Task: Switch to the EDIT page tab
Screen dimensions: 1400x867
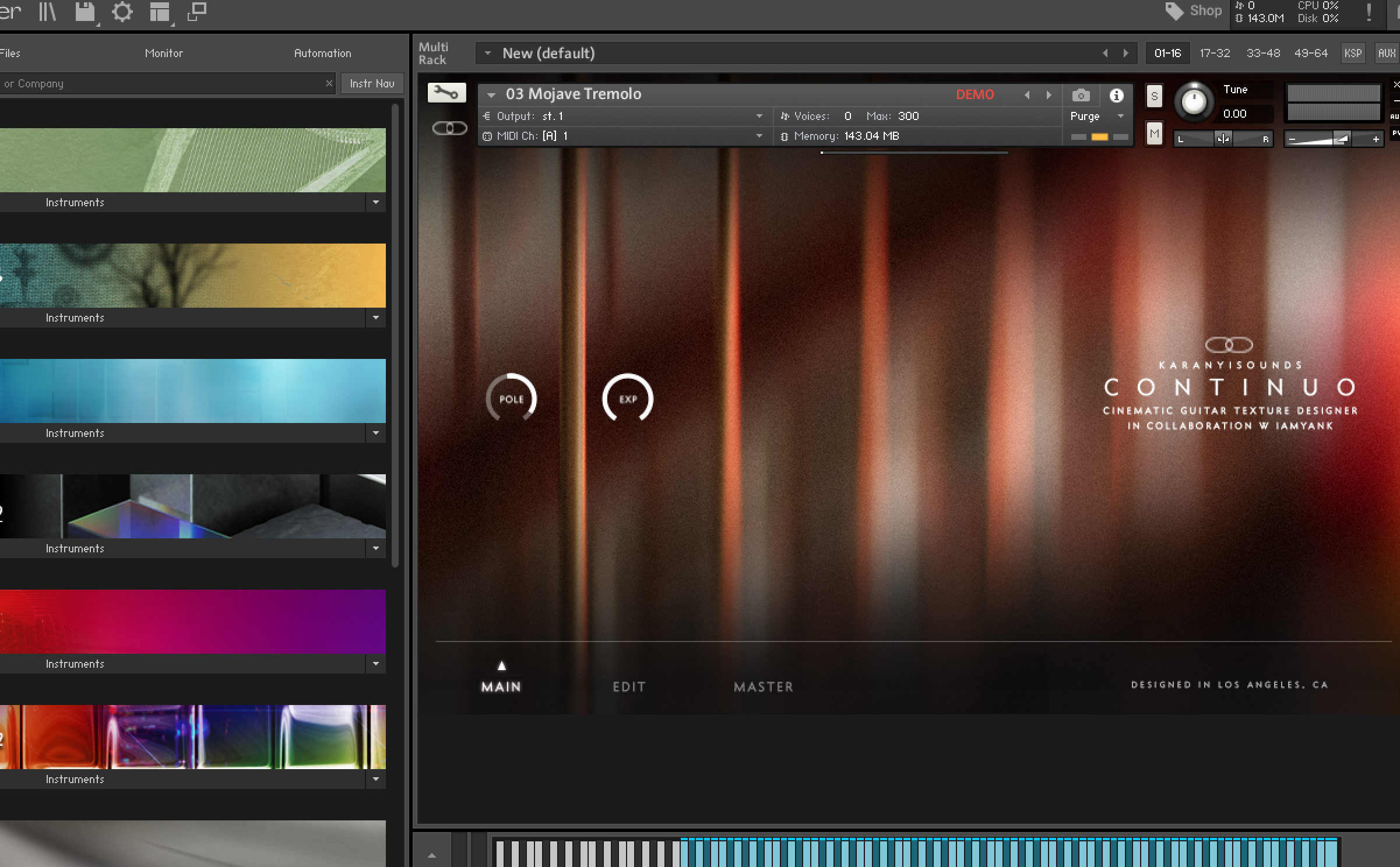Action: [x=629, y=686]
